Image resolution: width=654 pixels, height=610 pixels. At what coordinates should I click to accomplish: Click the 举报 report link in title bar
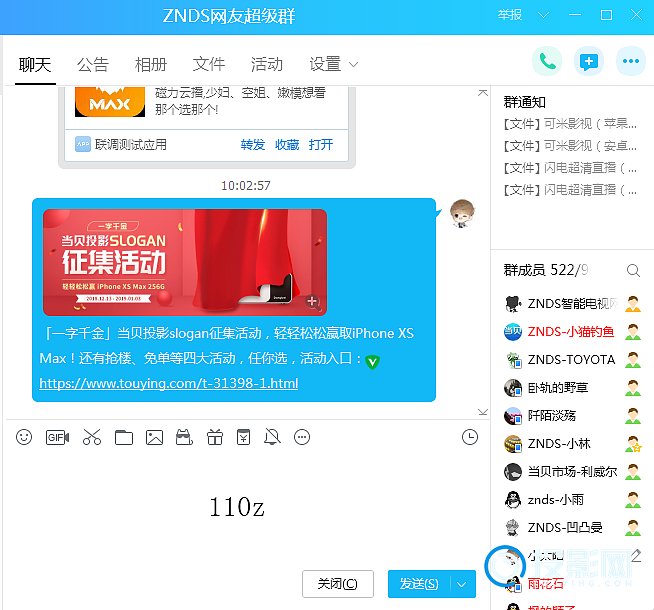(510, 15)
